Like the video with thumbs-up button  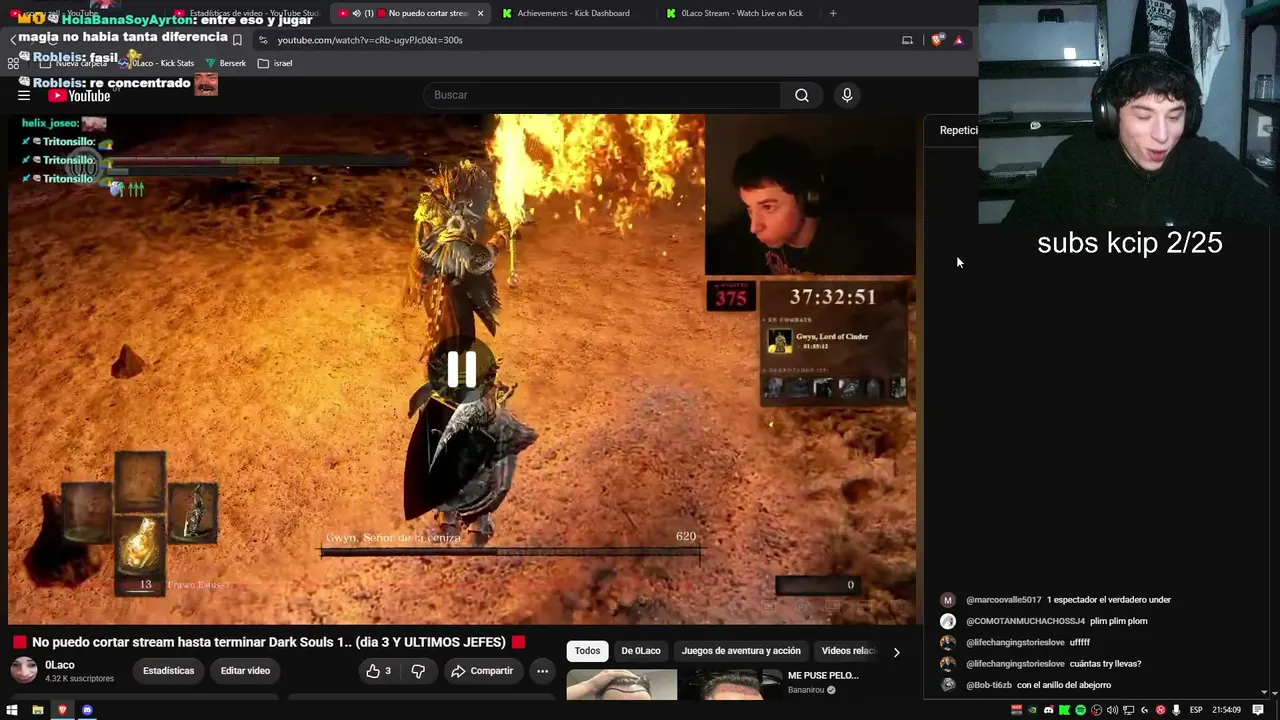378,671
